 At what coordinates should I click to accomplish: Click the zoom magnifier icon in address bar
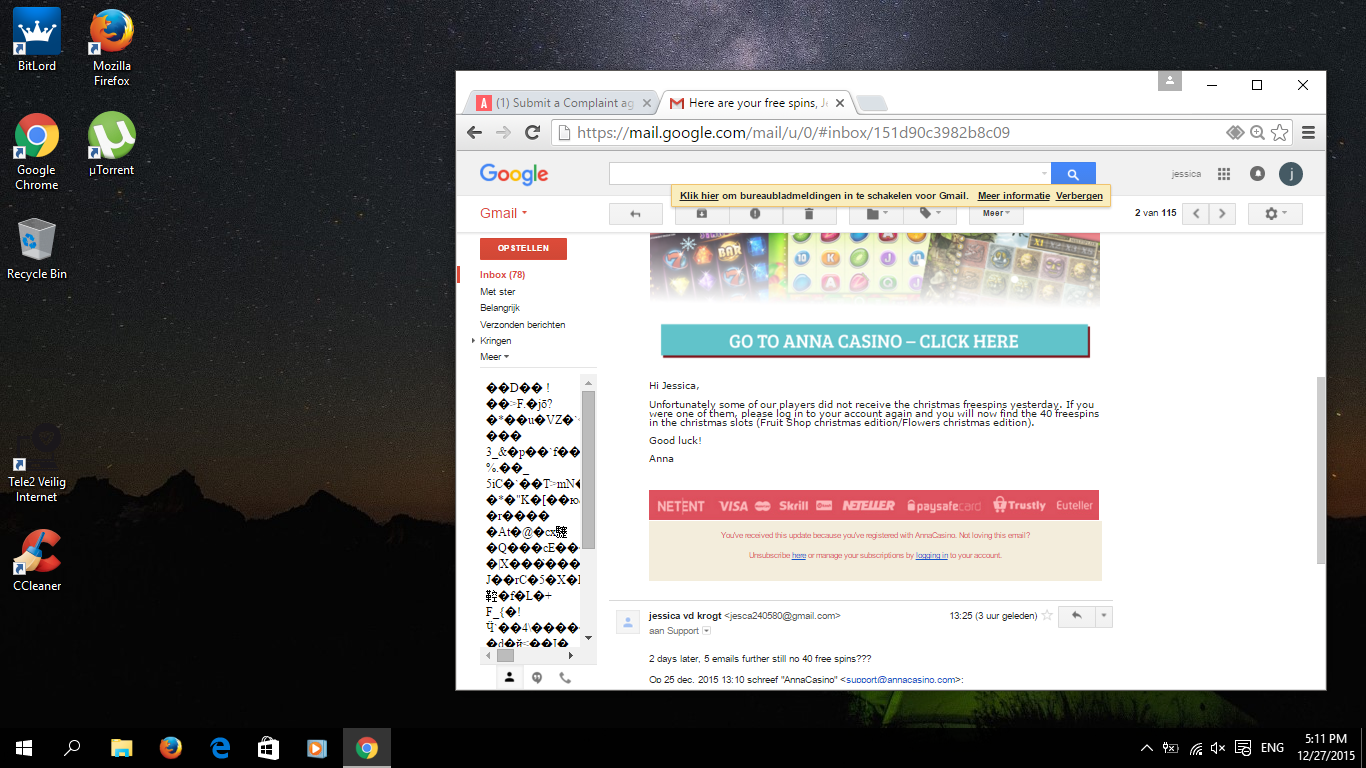coord(1258,132)
